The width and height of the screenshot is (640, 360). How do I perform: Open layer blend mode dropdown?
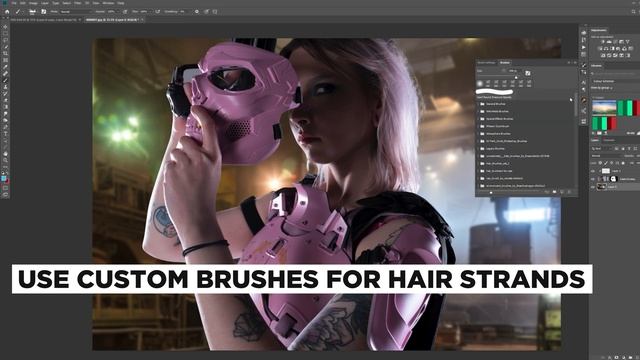click(x=607, y=156)
